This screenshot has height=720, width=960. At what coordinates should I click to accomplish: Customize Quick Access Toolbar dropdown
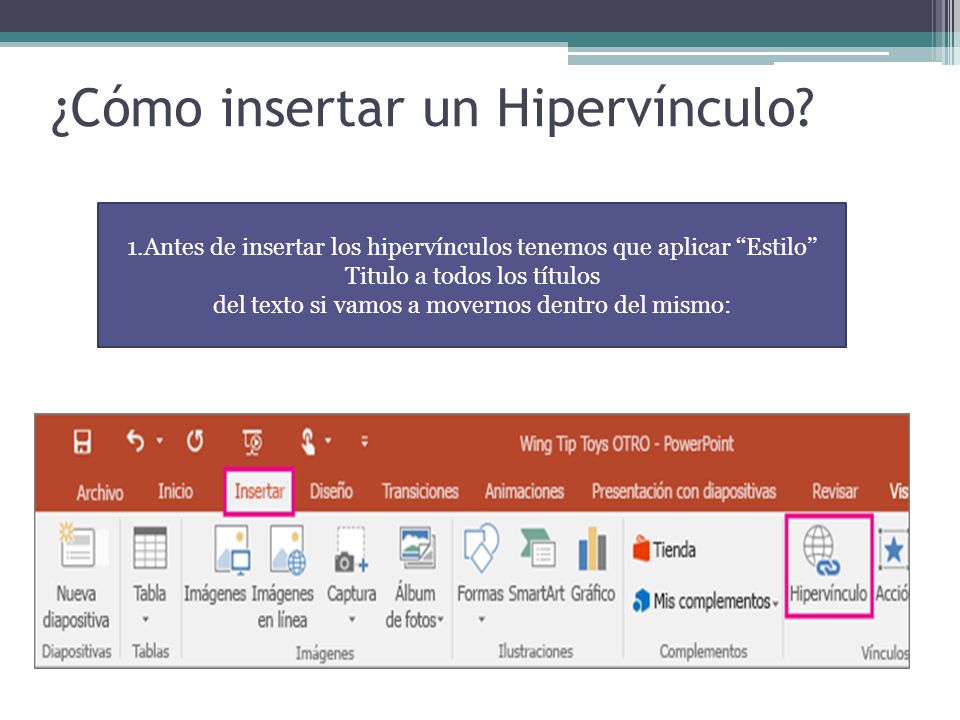(x=364, y=441)
